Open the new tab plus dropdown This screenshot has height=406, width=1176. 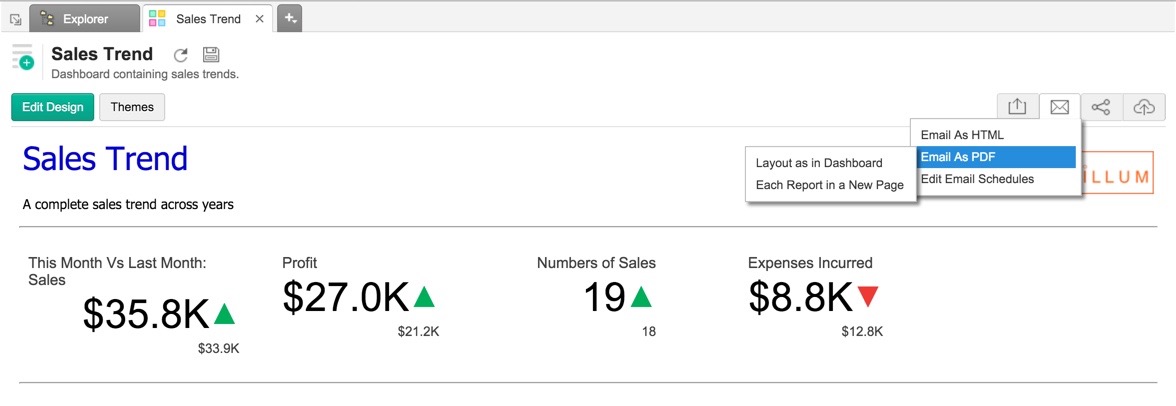tap(289, 18)
